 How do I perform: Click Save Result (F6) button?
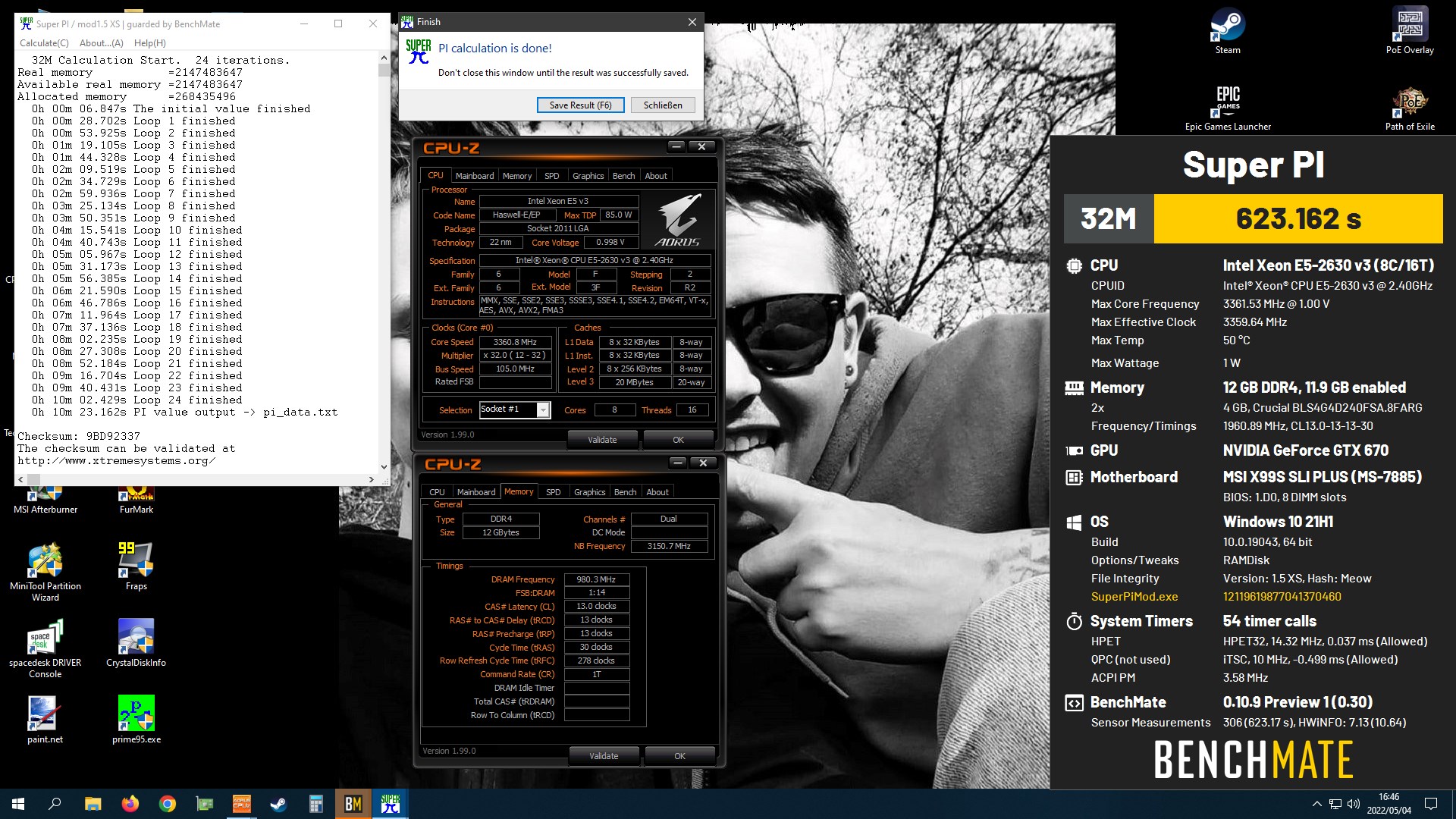[581, 105]
